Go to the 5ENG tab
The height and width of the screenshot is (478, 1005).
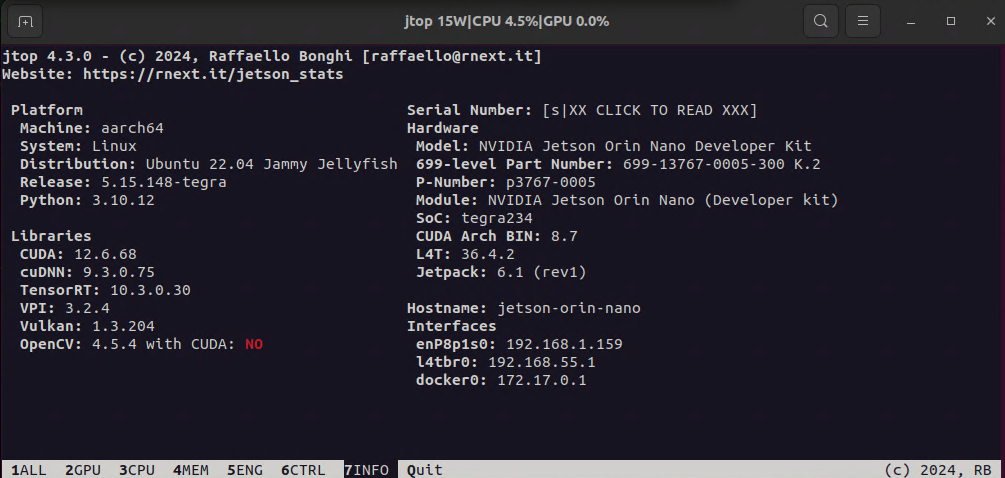coord(244,469)
